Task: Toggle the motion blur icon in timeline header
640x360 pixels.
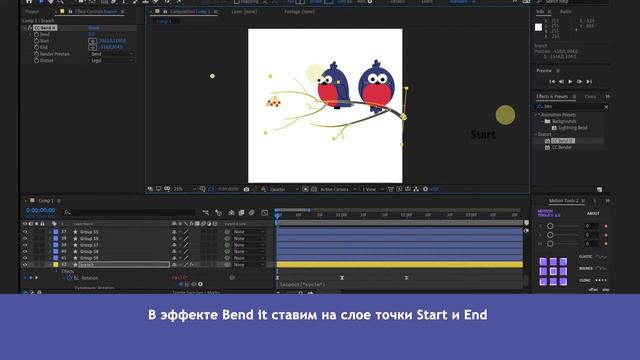Action: [252, 213]
